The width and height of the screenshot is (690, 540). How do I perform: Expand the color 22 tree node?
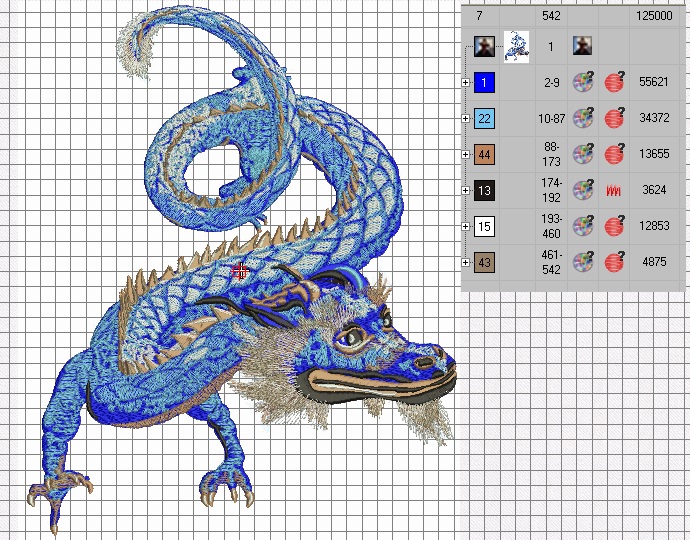click(x=466, y=118)
